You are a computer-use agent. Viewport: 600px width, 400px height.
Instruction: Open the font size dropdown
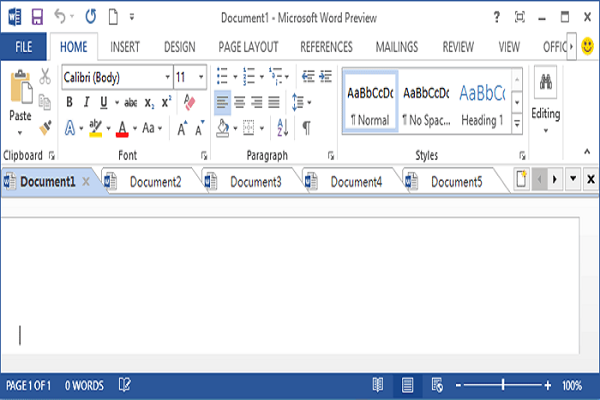(x=201, y=77)
